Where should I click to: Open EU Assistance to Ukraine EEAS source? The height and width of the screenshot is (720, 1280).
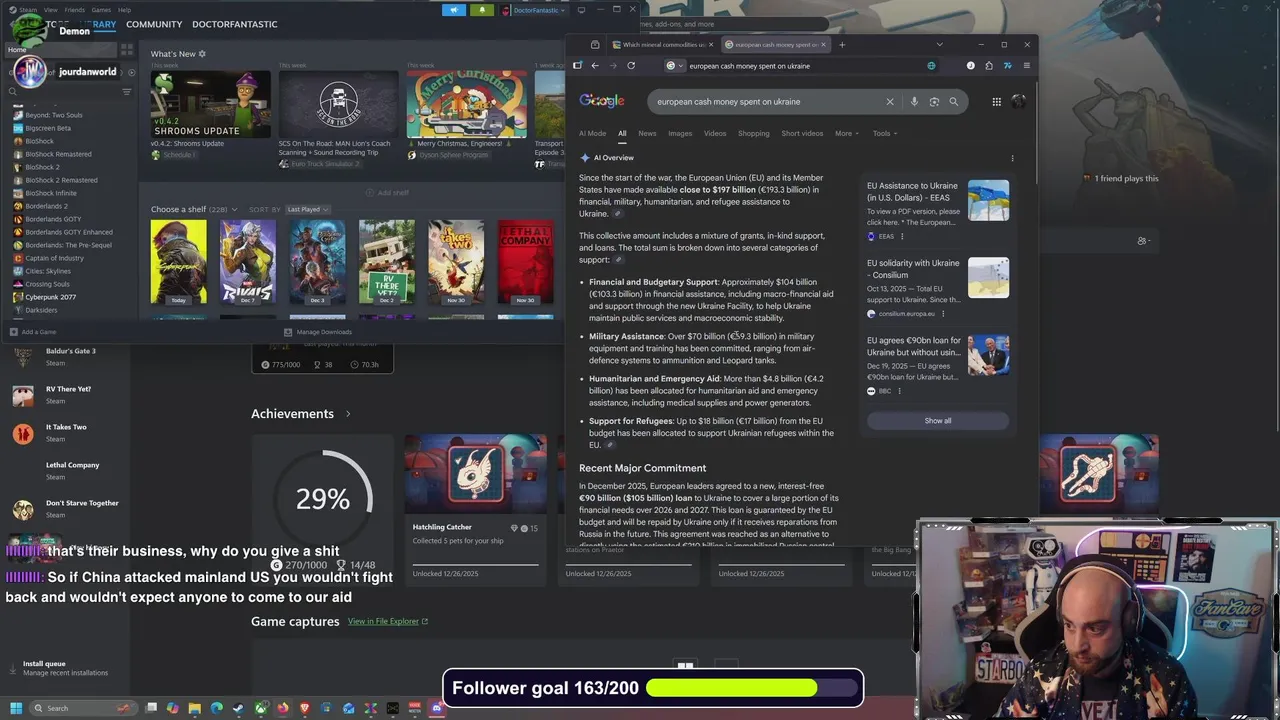click(938, 211)
